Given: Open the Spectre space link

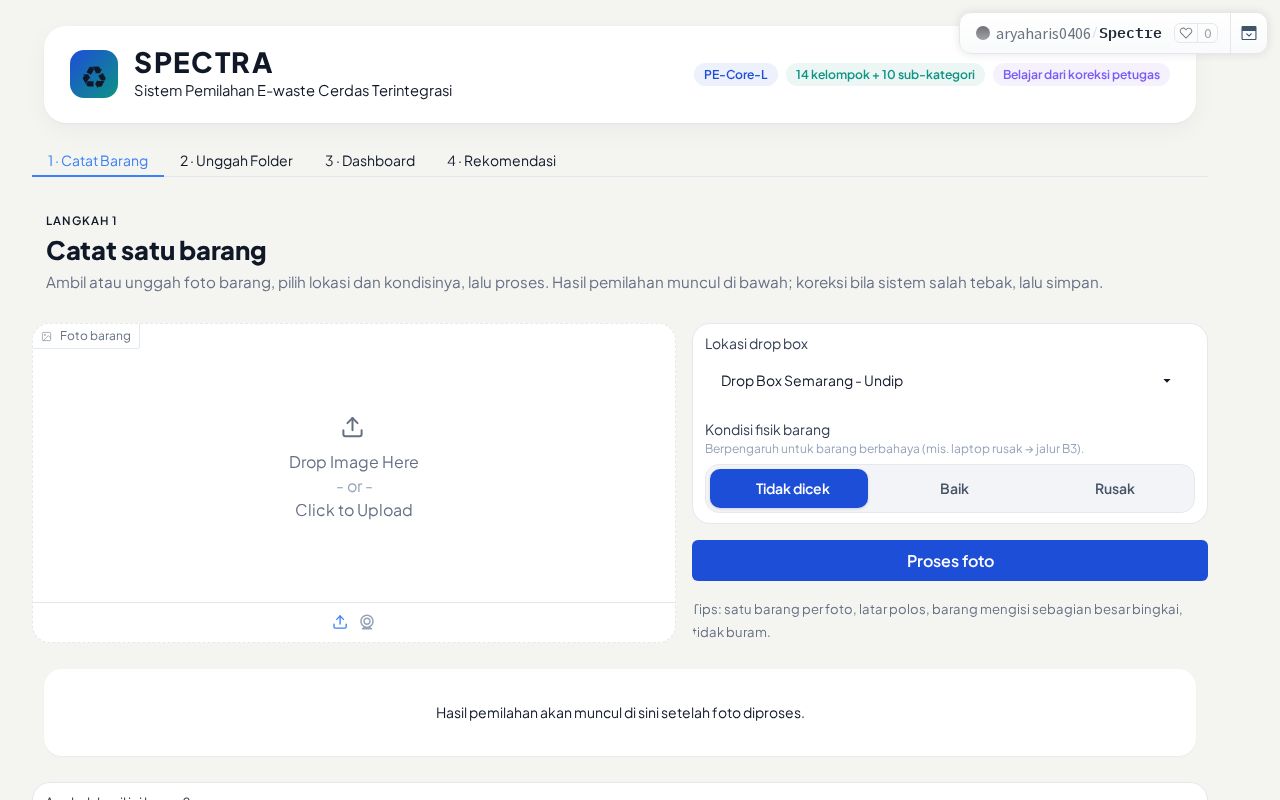Looking at the screenshot, I should (x=1130, y=33).
